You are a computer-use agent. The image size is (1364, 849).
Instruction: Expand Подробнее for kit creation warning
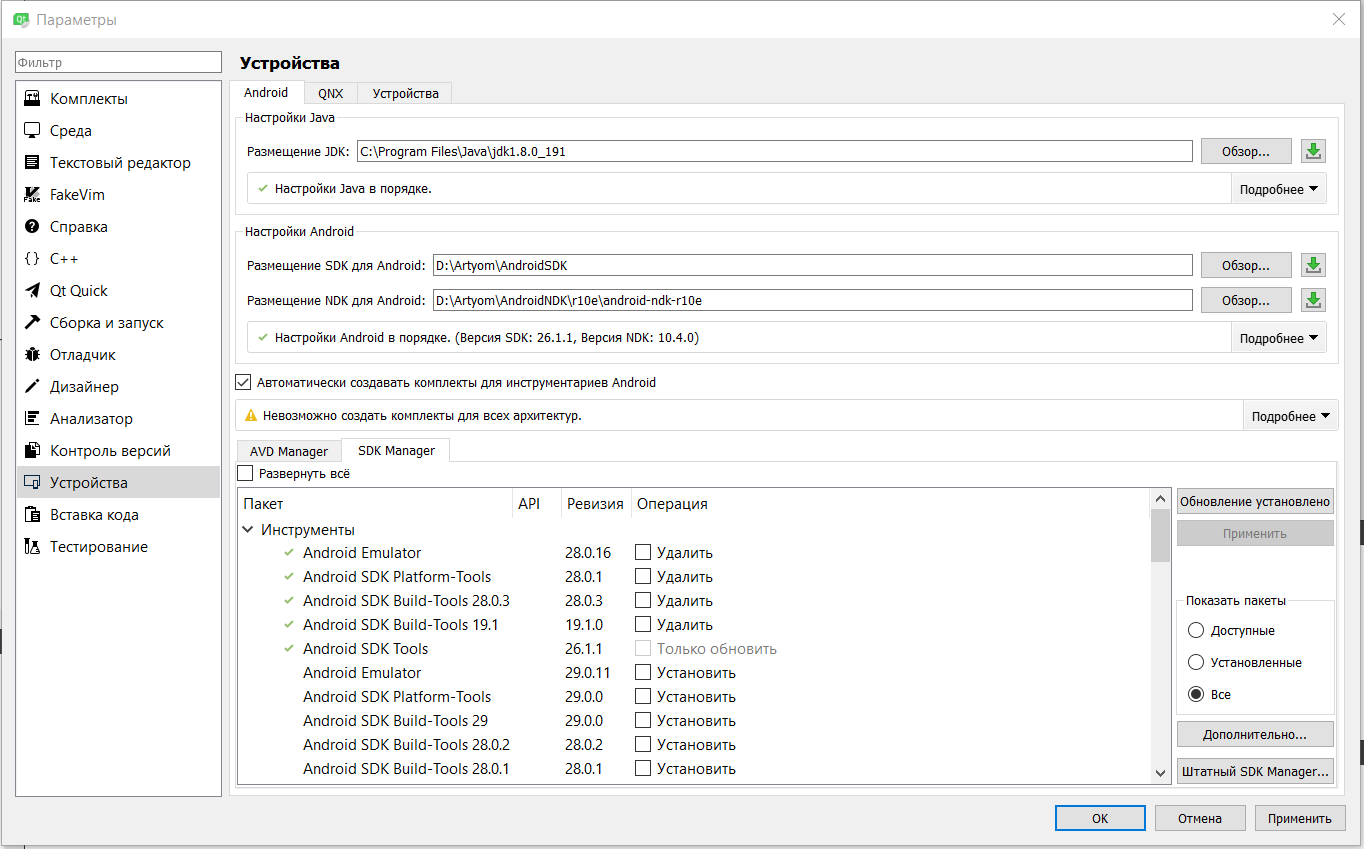point(1291,416)
